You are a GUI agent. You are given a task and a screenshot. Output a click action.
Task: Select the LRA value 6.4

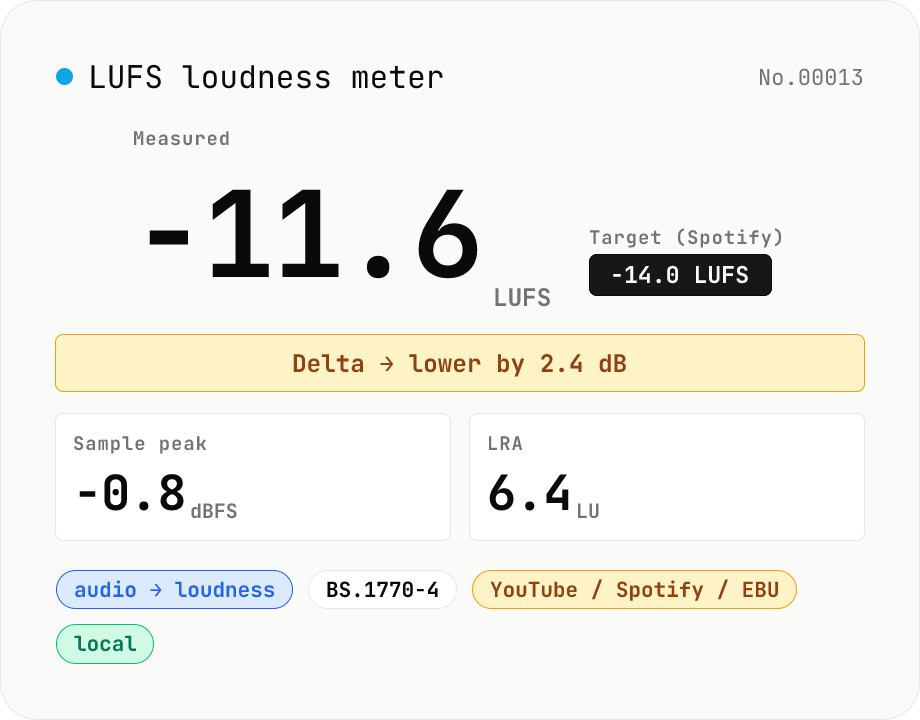(529, 493)
